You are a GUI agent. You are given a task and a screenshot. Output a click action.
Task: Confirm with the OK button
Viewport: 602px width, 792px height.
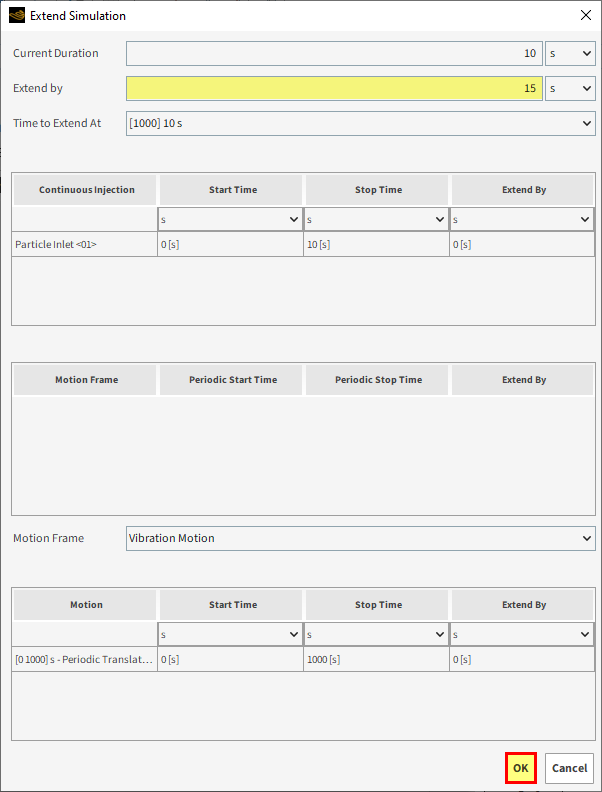click(x=521, y=768)
